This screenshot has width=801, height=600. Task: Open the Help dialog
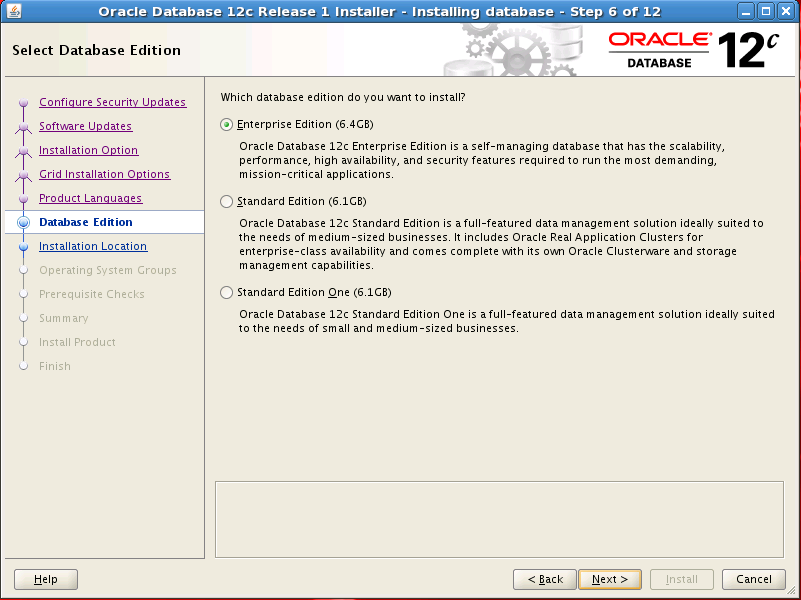coord(45,579)
